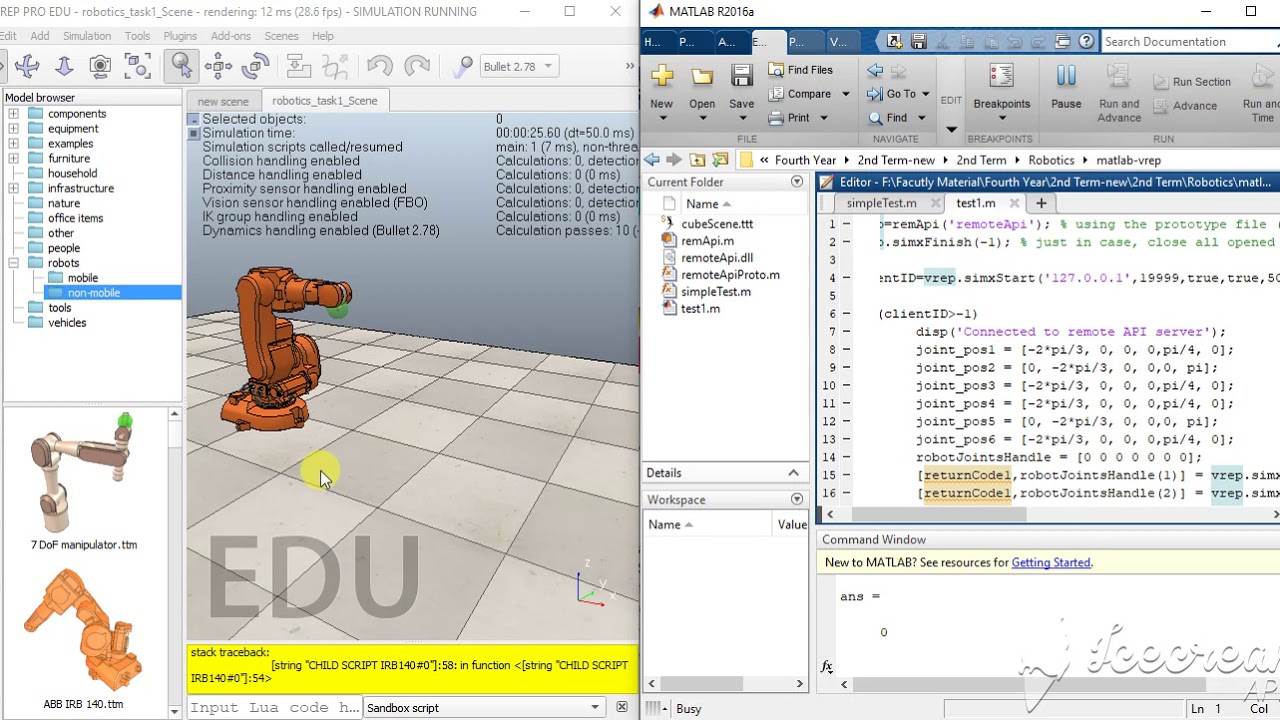Screen dimensions: 1280x720
Task: Open the Bullet 2.78 physics engine dropdown
Action: tap(518, 67)
